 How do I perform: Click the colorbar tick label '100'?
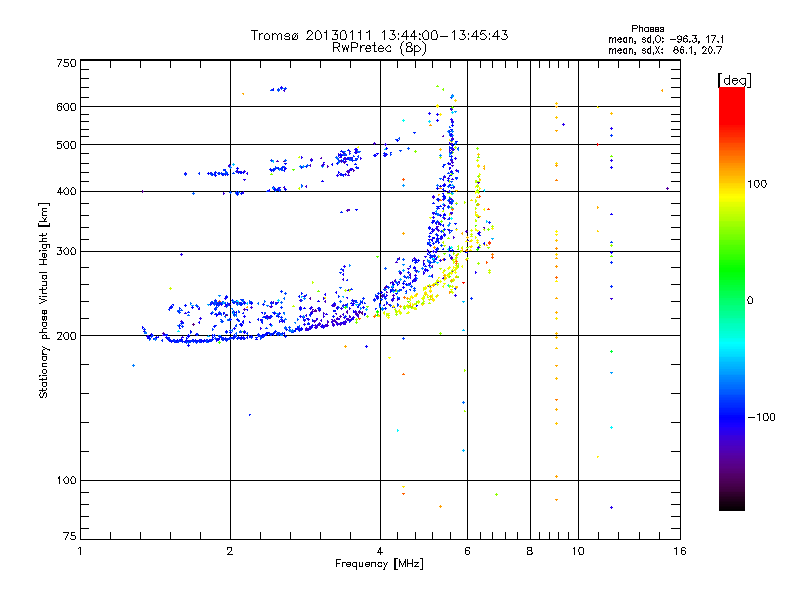757,184
